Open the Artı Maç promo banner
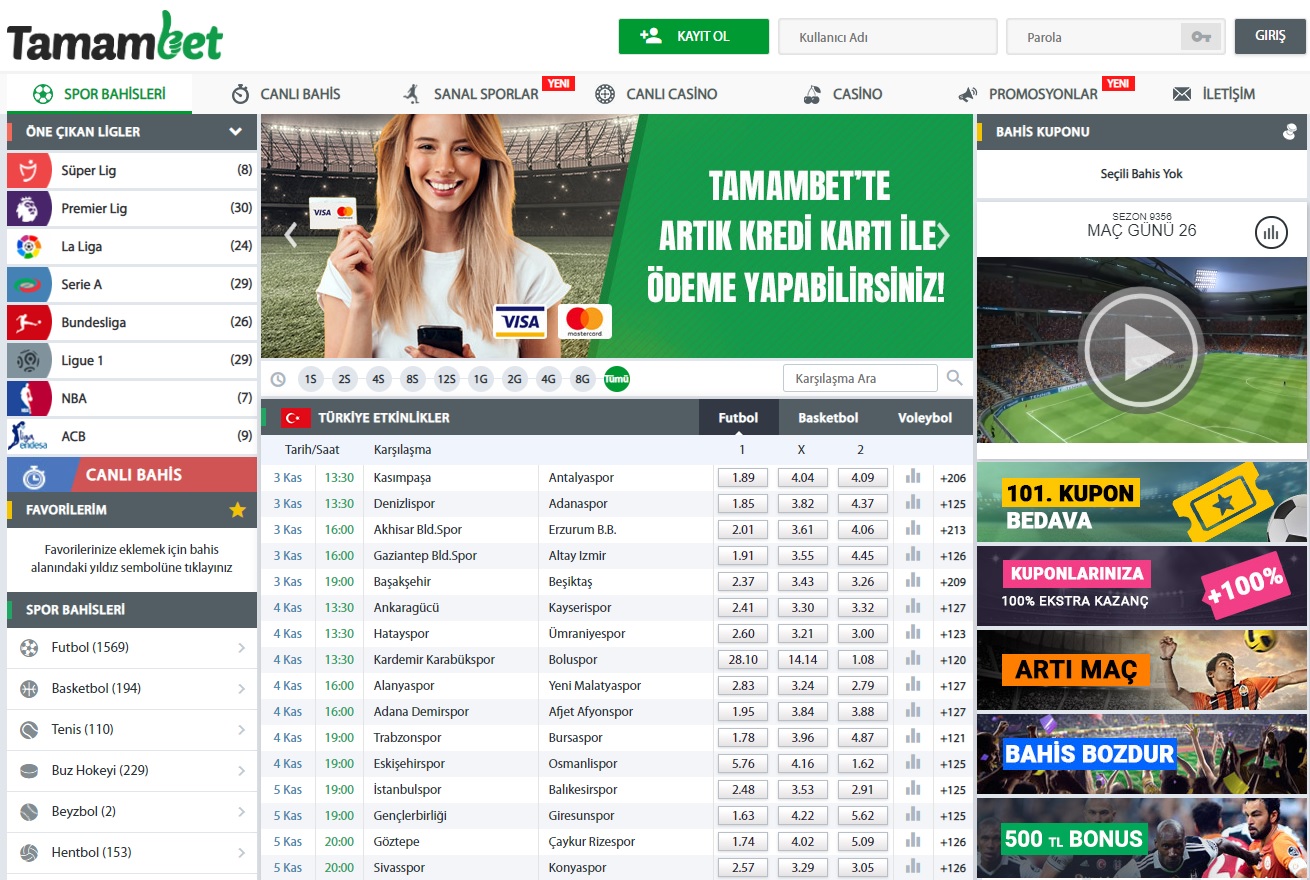1310x880 pixels. 1142,670
